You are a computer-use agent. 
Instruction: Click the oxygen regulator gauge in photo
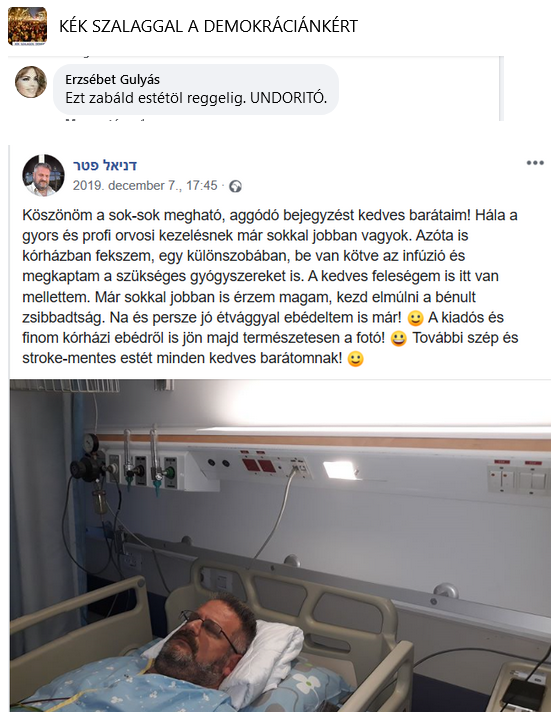tap(92, 443)
